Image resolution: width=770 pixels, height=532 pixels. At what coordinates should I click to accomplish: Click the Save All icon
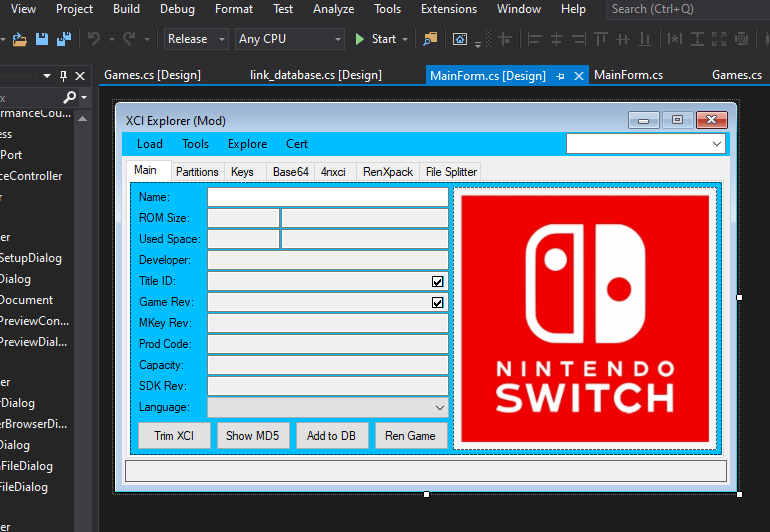[64, 39]
